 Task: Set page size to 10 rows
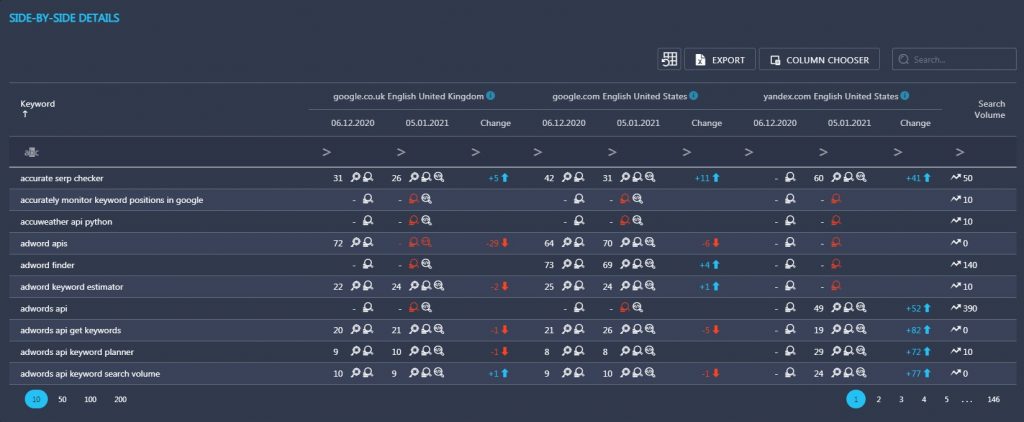tap(36, 399)
